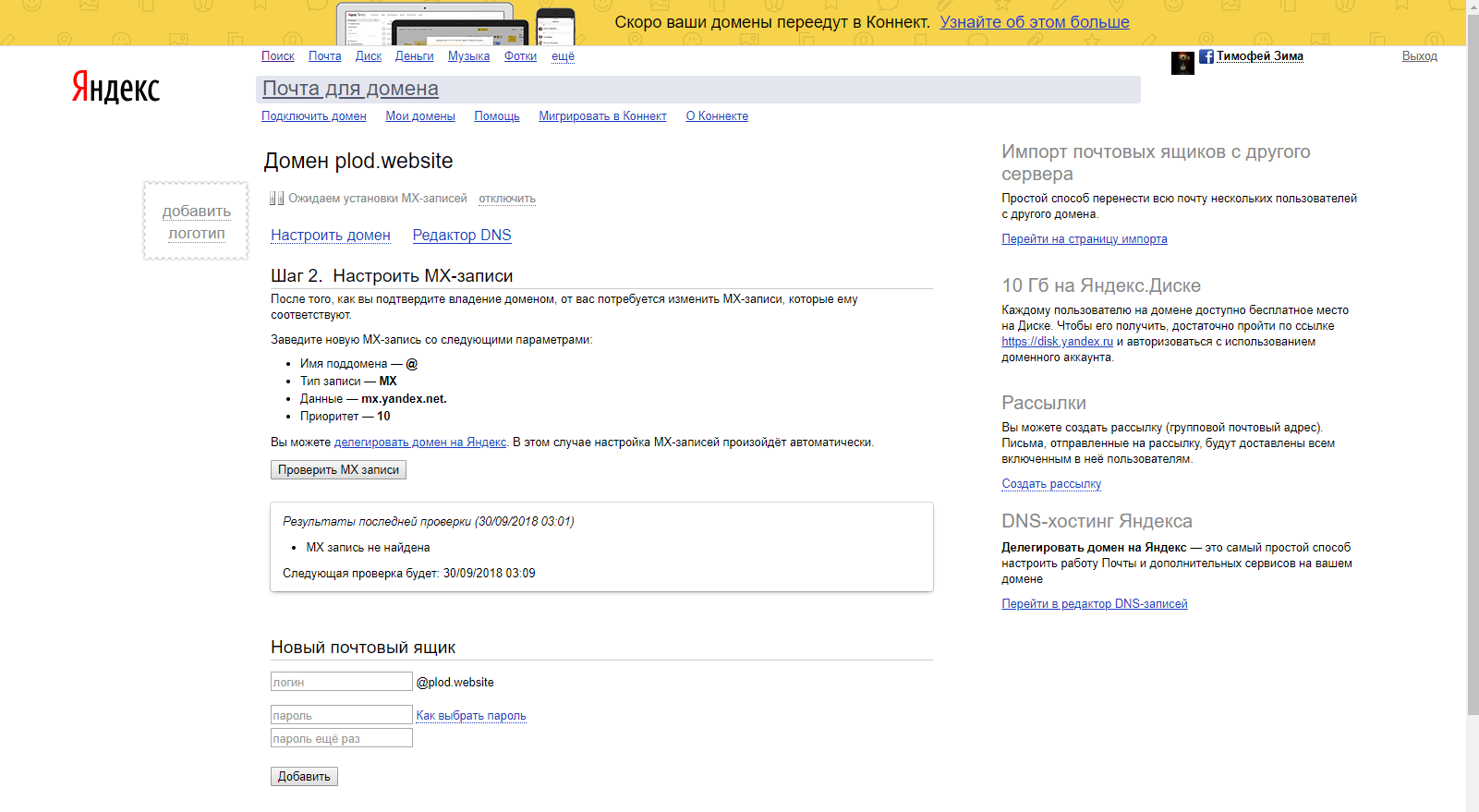The width and height of the screenshot is (1479, 812).
Task: Click the devices image in the yellow banner
Action: tap(455, 23)
